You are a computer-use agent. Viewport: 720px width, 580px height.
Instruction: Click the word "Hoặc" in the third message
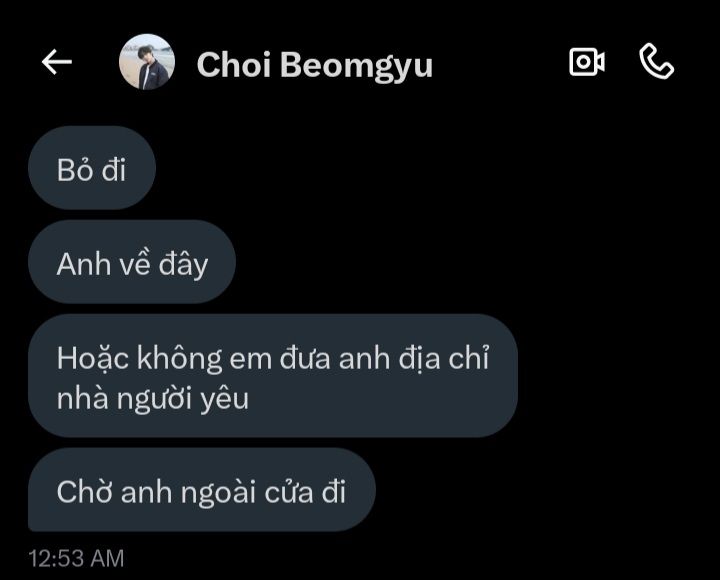click(93, 359)
